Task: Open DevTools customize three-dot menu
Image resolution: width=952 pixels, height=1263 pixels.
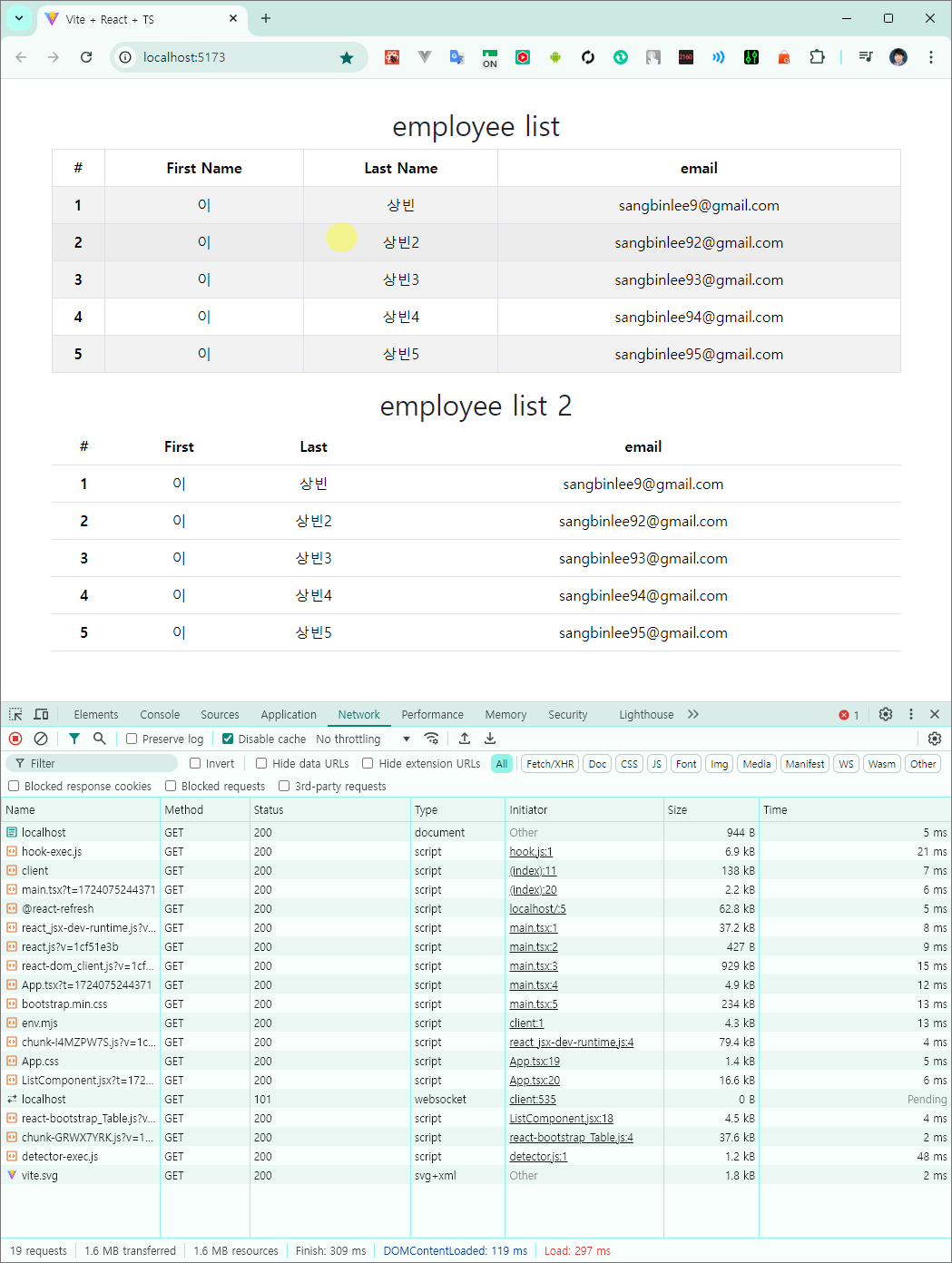Action: click(911, 714)
